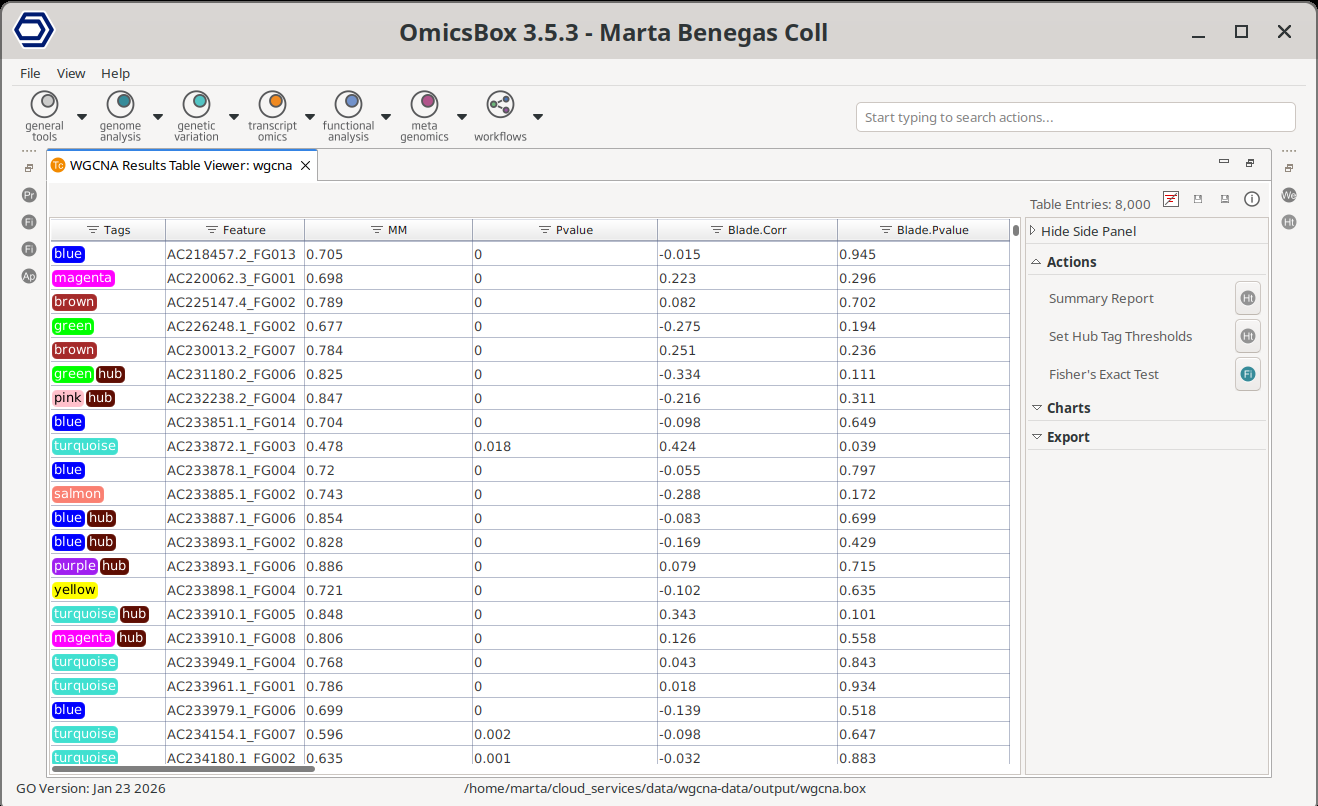Screen dimensions: 1318x806
Task: Click the general tools toolbar icon
Action: coord(44,103)
